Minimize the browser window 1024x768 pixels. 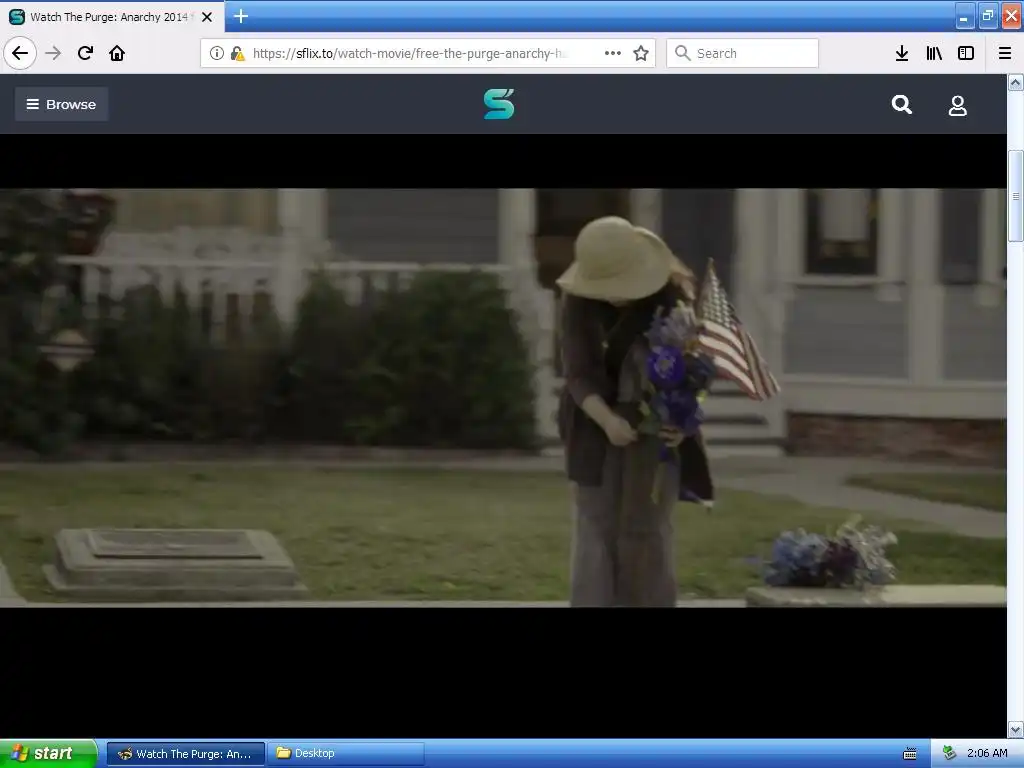[965, 16]
